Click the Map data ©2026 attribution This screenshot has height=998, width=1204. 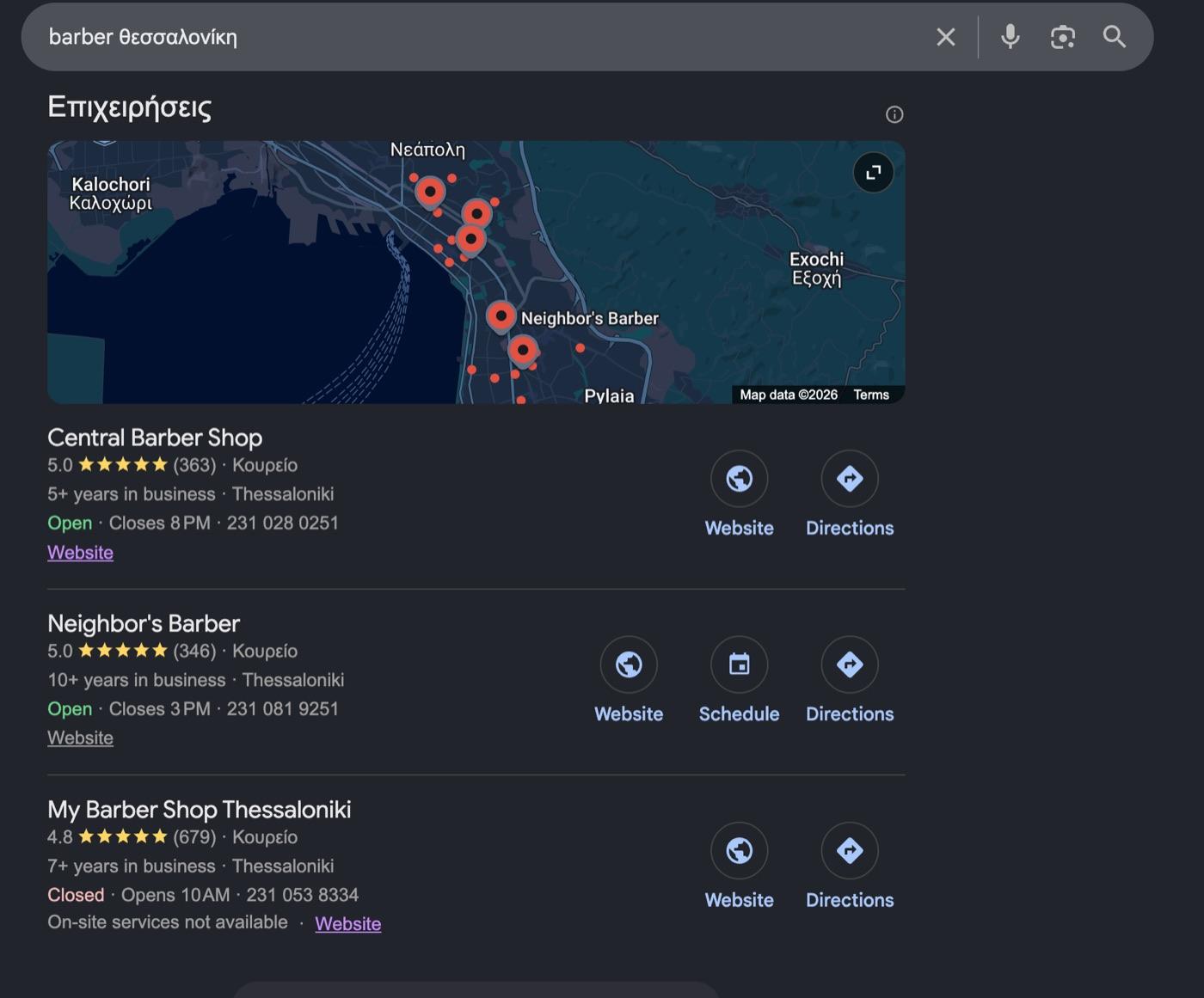click(x=789, y=395)
